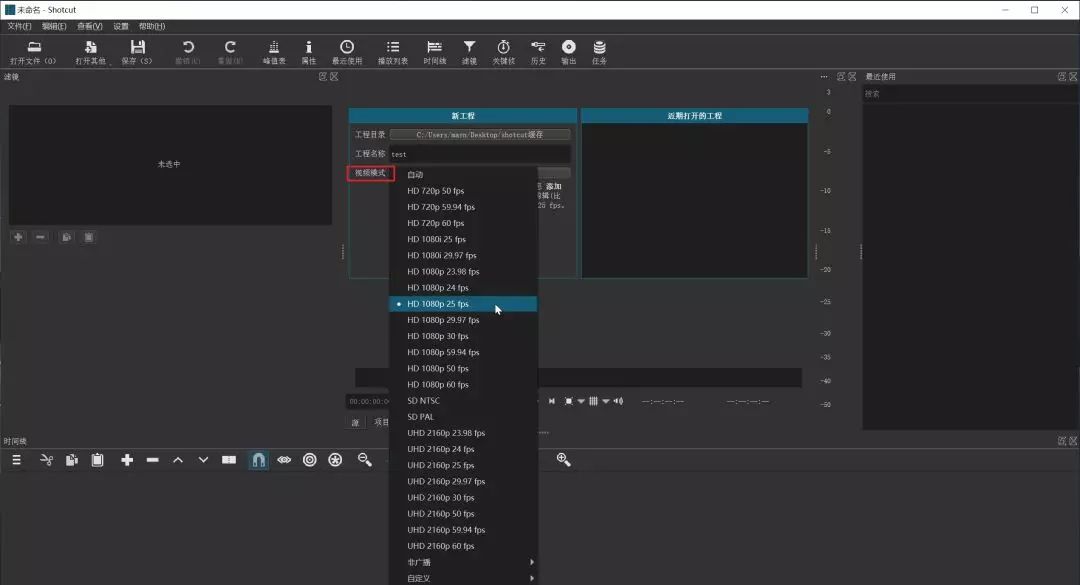Open the Filters funnel icon in toolbar

click(x=469, y=52)
